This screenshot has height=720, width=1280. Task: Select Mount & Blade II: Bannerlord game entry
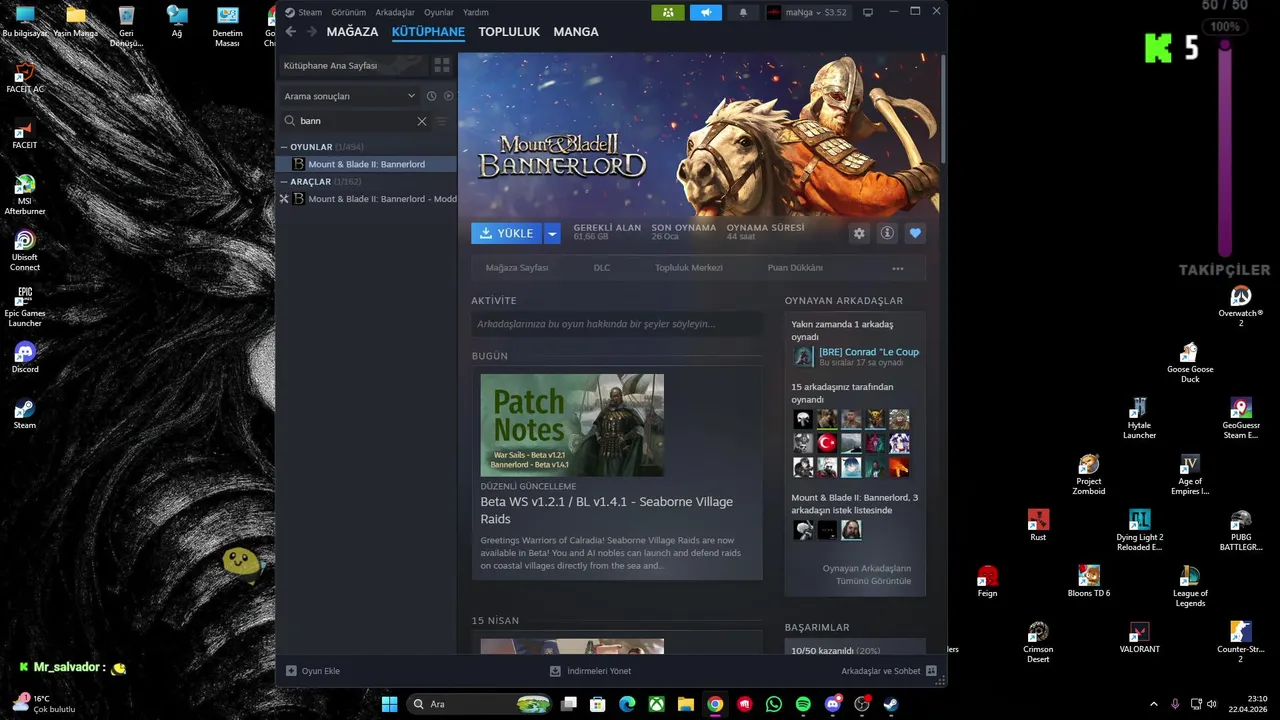point(367,164)
